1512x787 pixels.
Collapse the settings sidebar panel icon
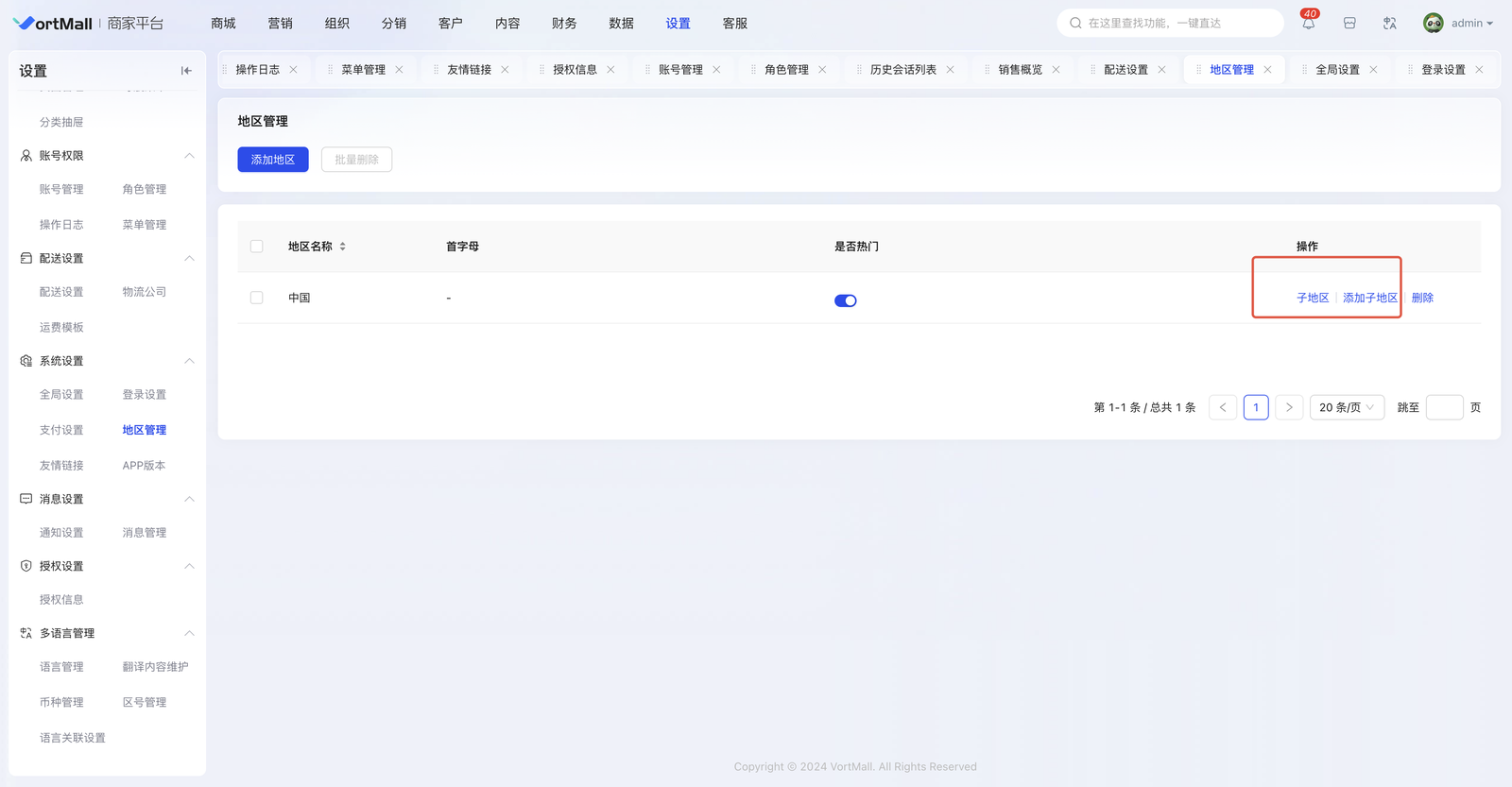[x=186, y=71]
